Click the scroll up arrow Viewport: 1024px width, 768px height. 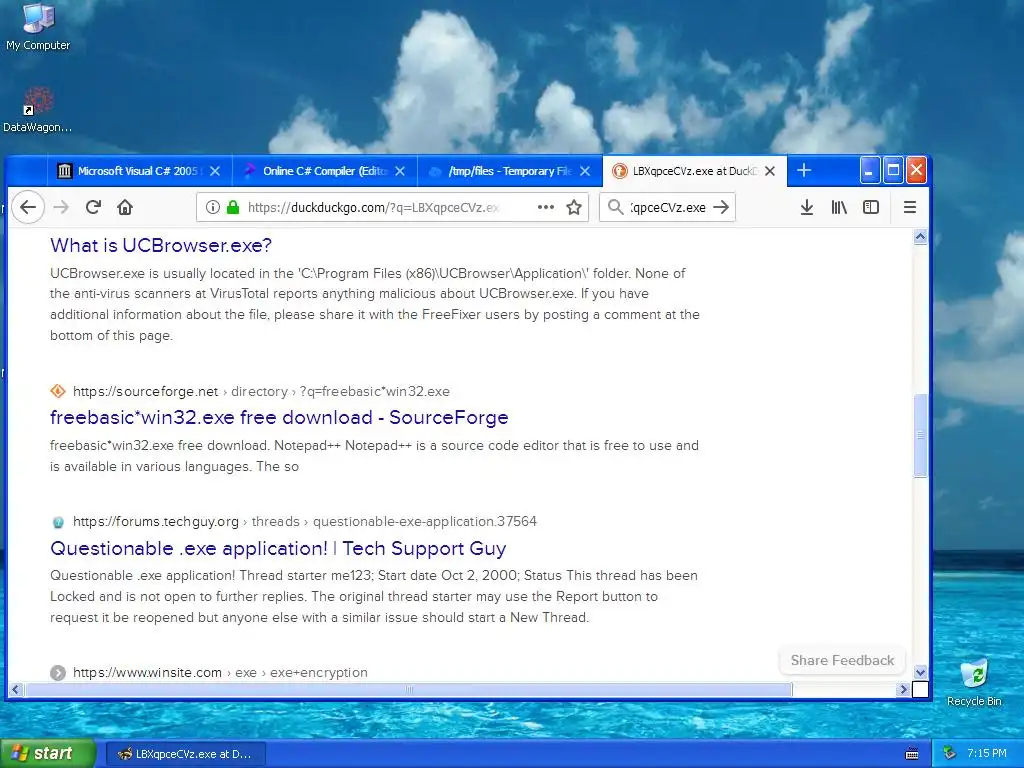point(920,237)
